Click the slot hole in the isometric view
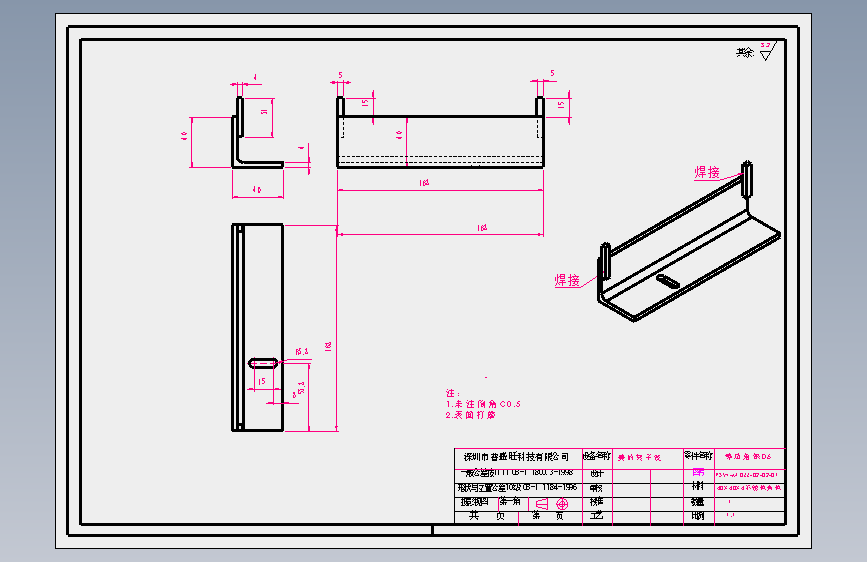The image size is (867, 562). click(668, 281)
